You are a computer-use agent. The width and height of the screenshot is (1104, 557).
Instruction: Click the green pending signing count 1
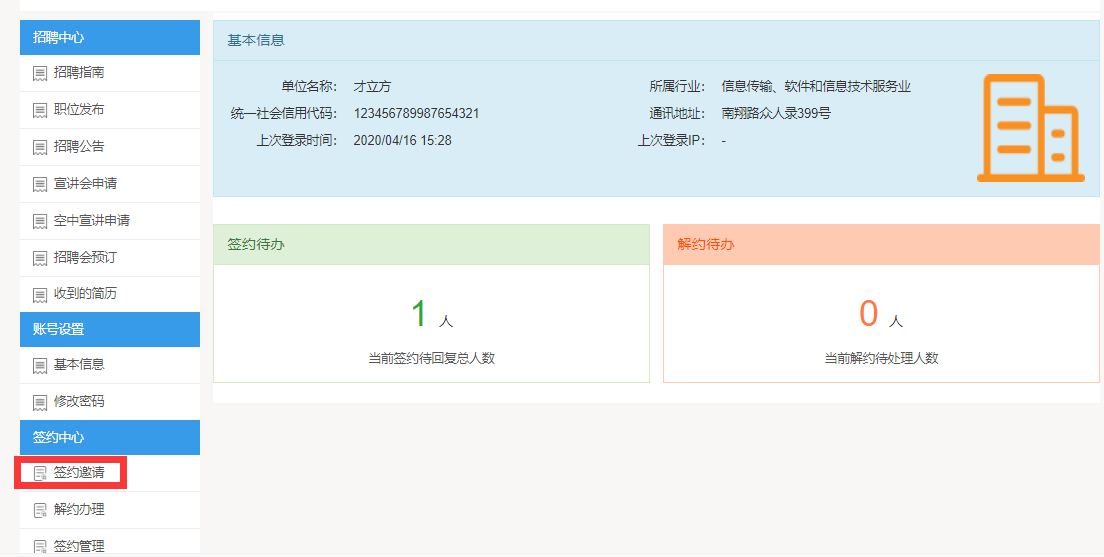pyautogui.click(x=419, y=314)
